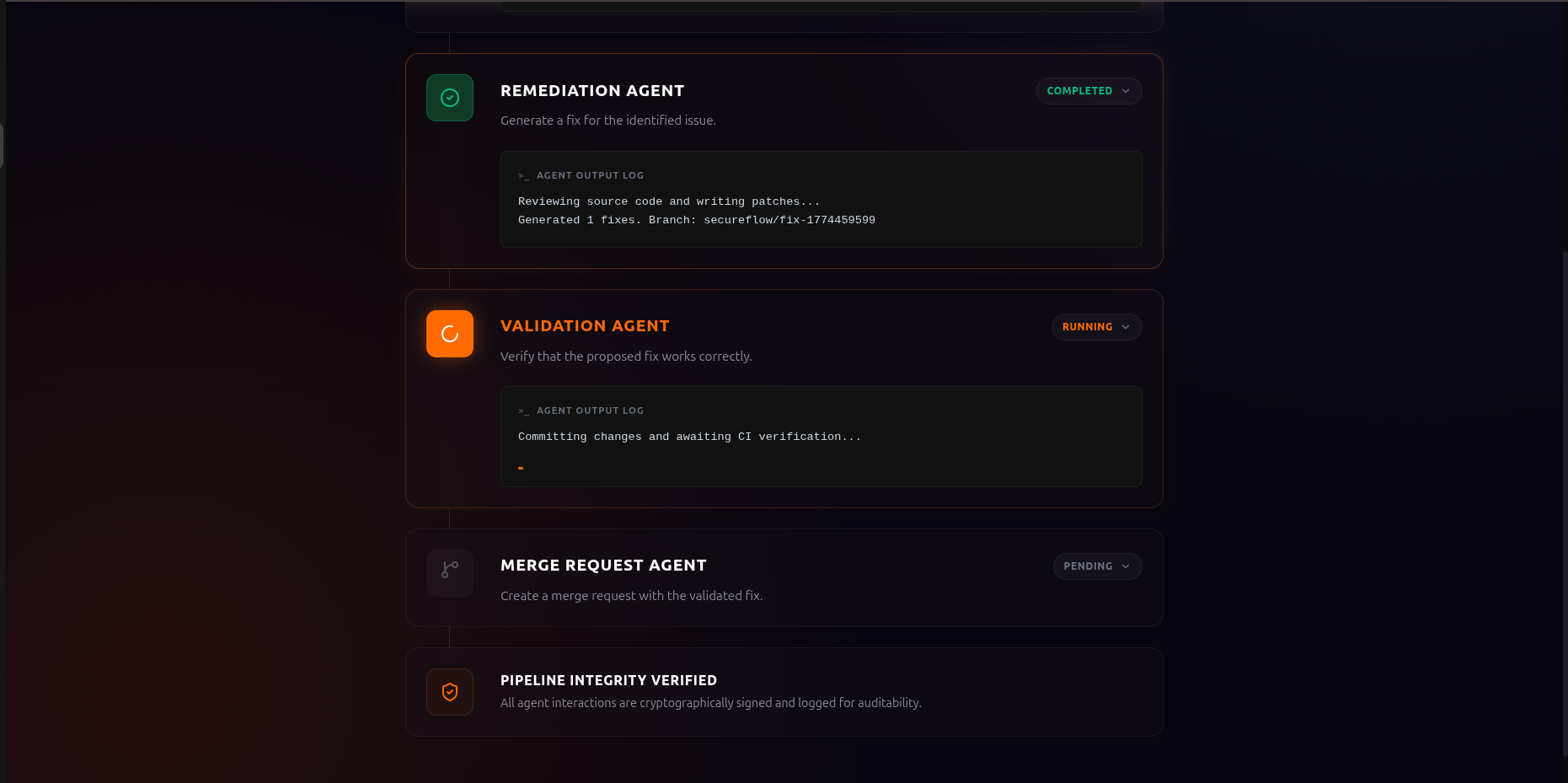Click the 'Committing changes' log line
This screenshot has height=783, width=1568.
(689, 437)
